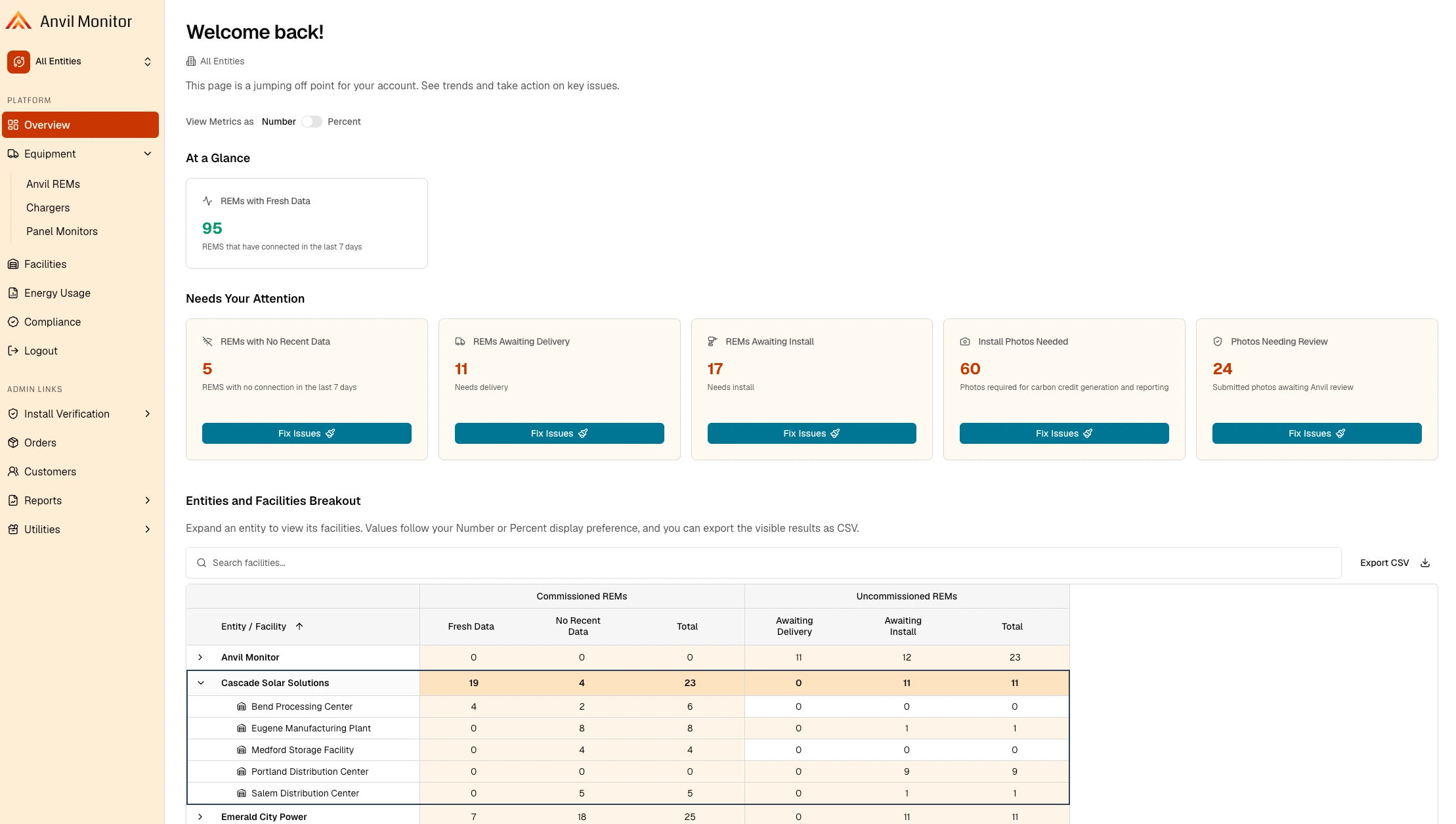Screen dimensions: 1456x824
Task: Open the Overview page
Action: pos(80,125)
